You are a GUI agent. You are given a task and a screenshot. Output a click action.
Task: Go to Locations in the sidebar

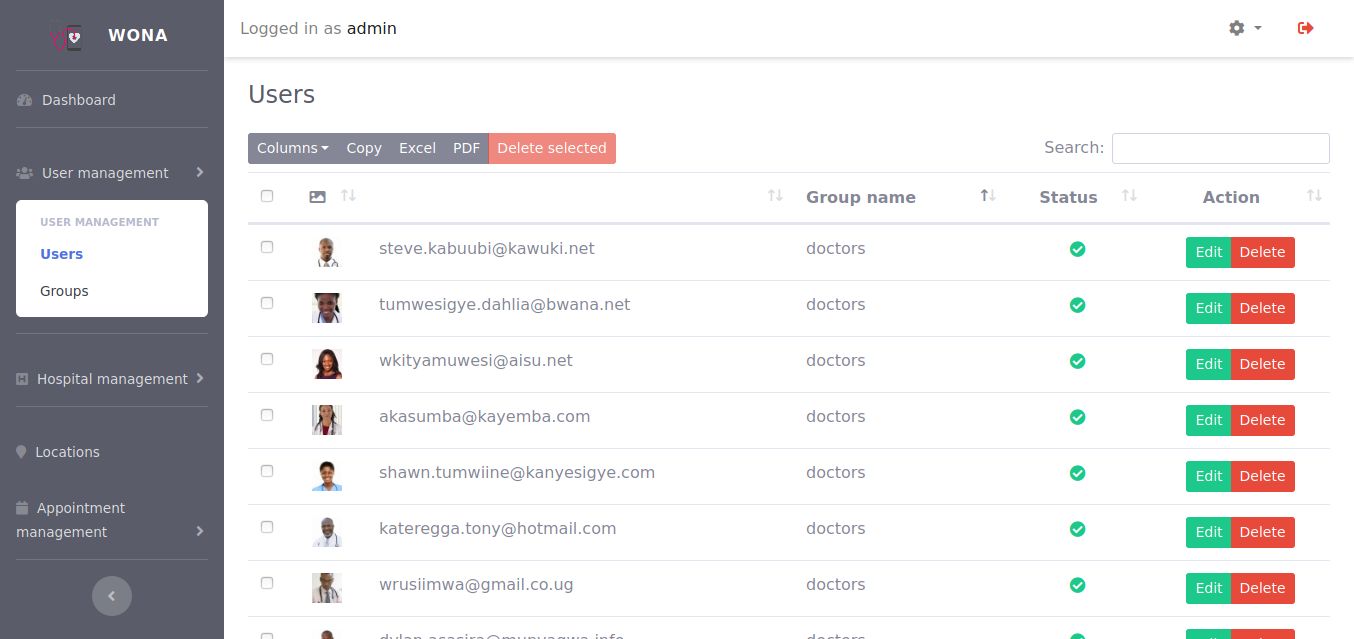(x=67, y=452)
